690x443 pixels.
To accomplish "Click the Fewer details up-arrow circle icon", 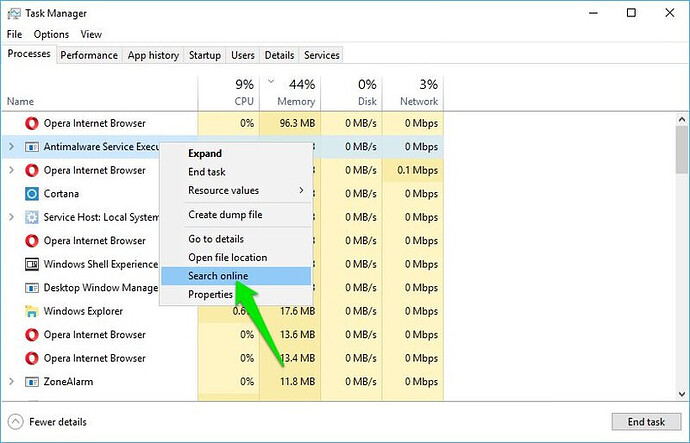I will click(15, 422).
